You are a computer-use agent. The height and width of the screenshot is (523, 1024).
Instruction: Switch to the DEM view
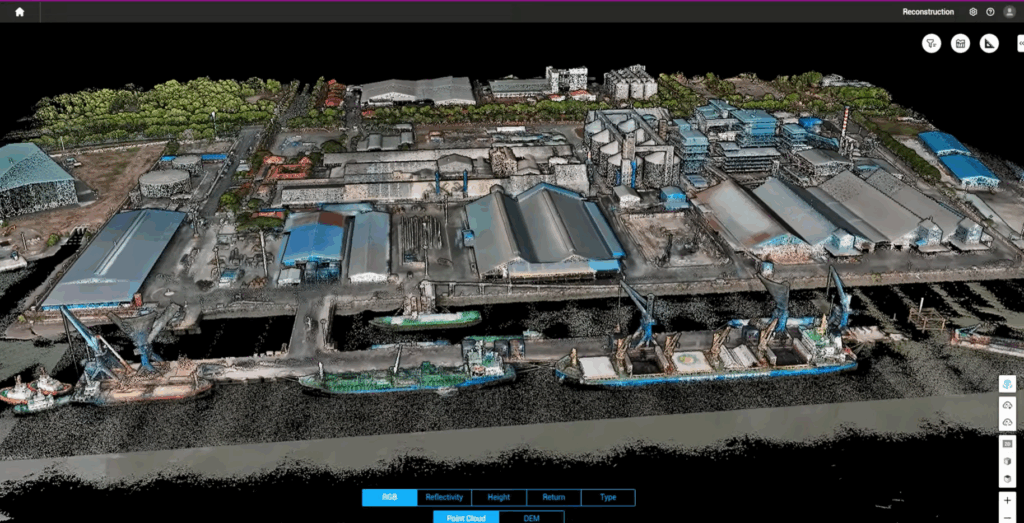[530, 516]
